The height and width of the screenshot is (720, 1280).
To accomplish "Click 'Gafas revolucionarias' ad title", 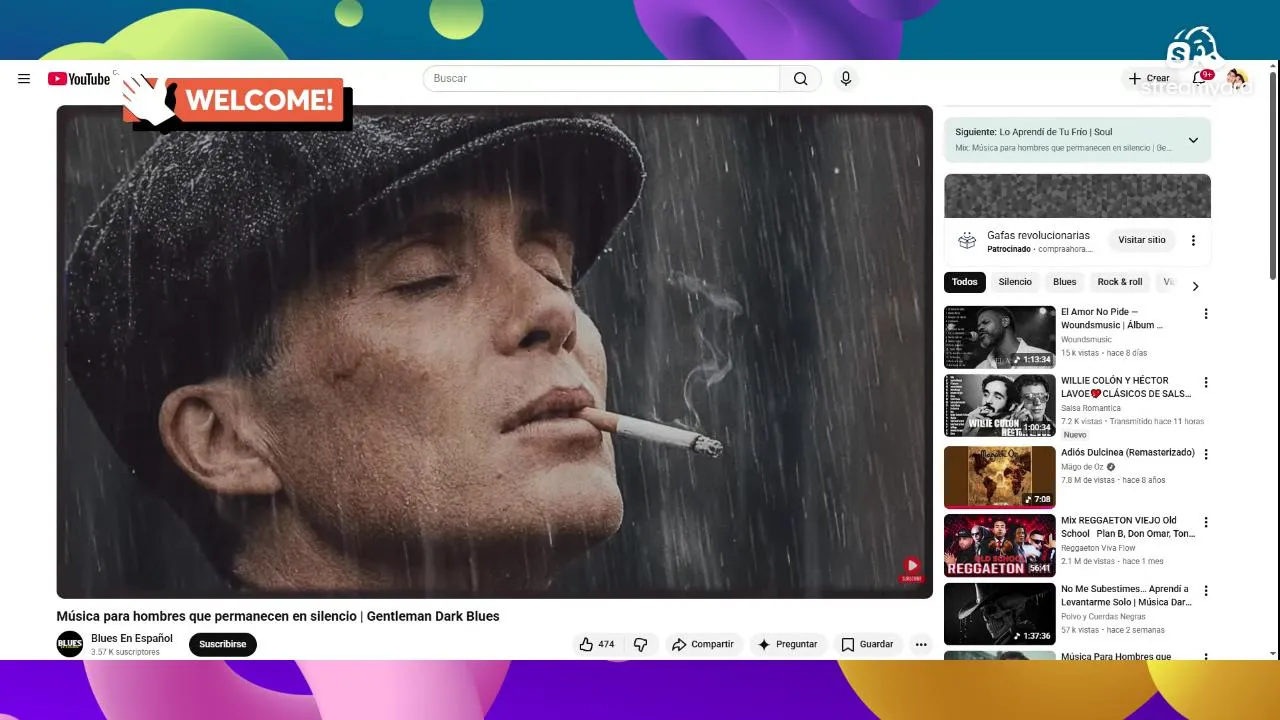I will (x=1038, y=236).
